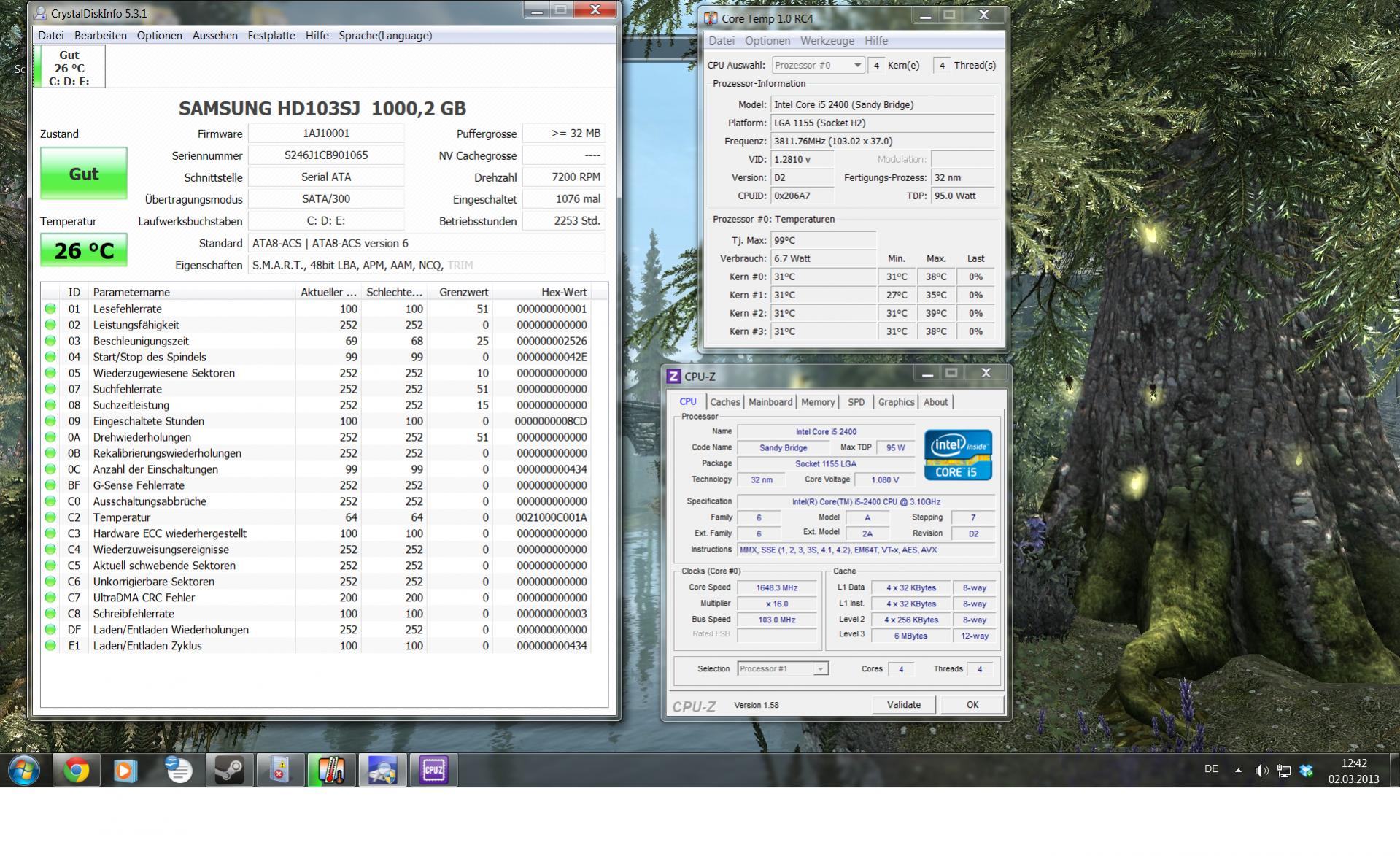Click the status dot beside Drehwiederholungen
Image resolution: width=1400 pixels, height=856 pixels.
click(50, 437)
